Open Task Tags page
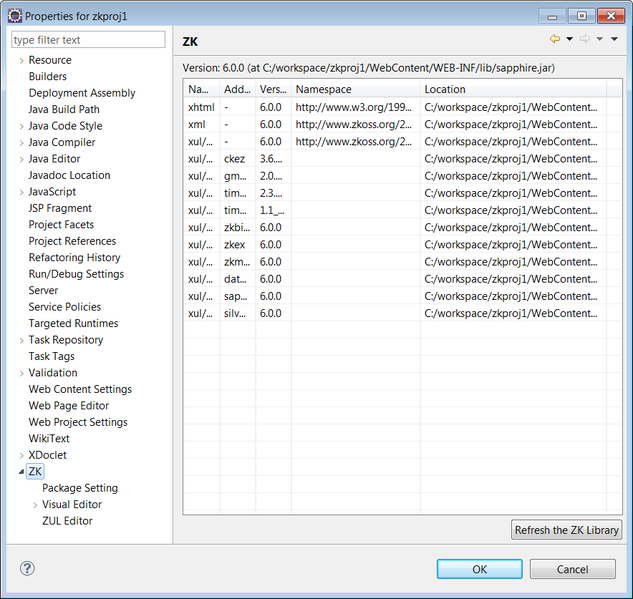This screenshot has height=599, width=633. coord(52,356)
